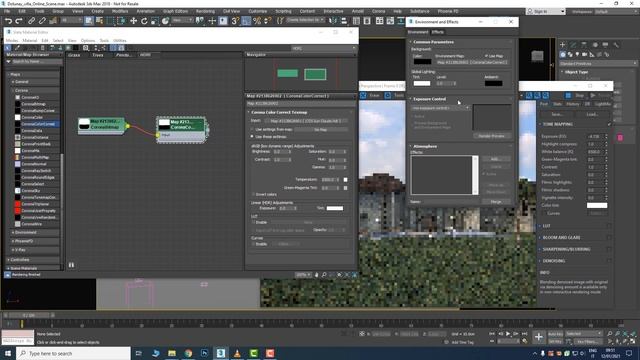Toggle the Green-Magenta Tint checkbox
This screenshot has height=360, width=640.
346,188
